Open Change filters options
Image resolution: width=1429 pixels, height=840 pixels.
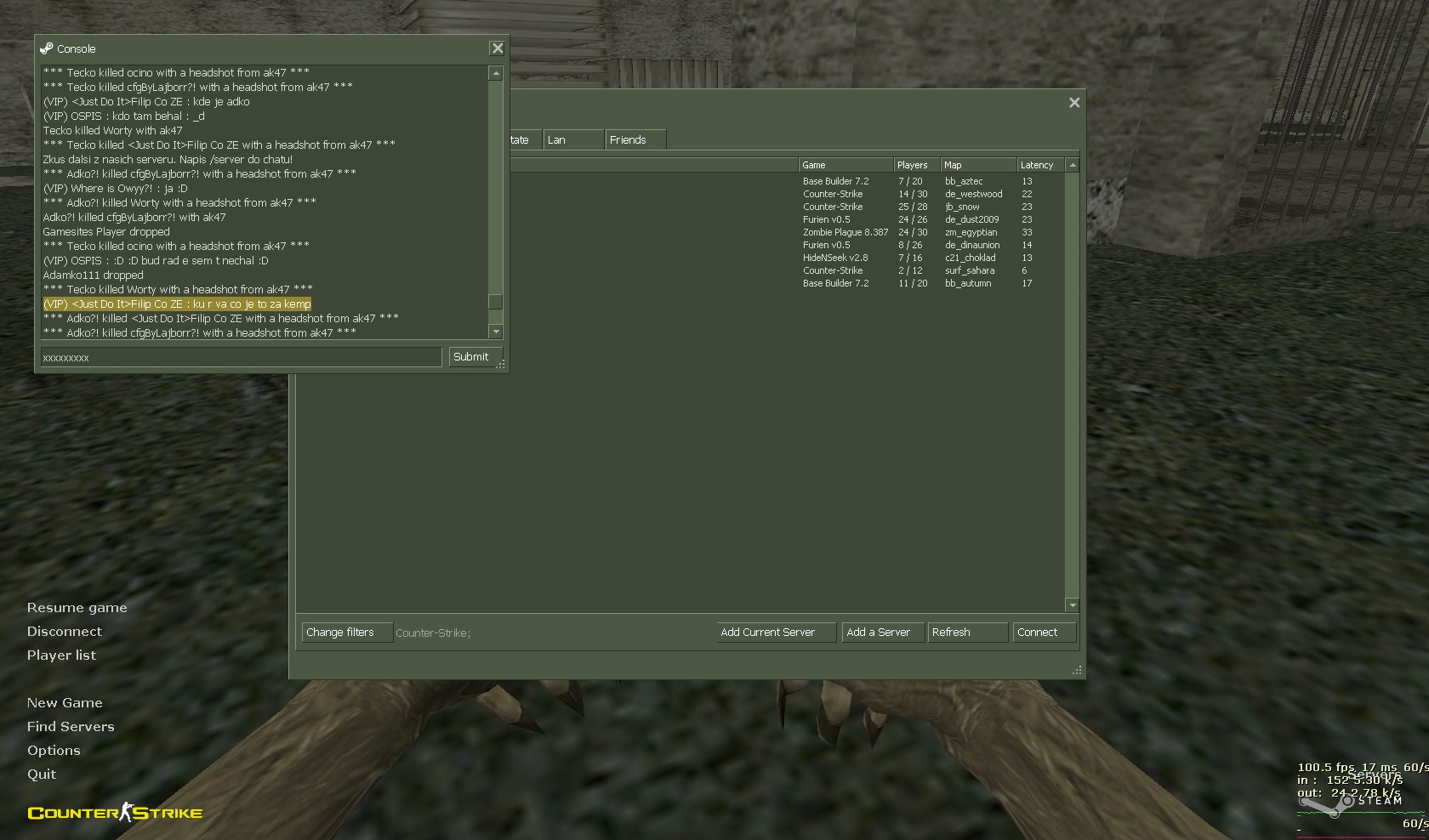pos(347,633)
